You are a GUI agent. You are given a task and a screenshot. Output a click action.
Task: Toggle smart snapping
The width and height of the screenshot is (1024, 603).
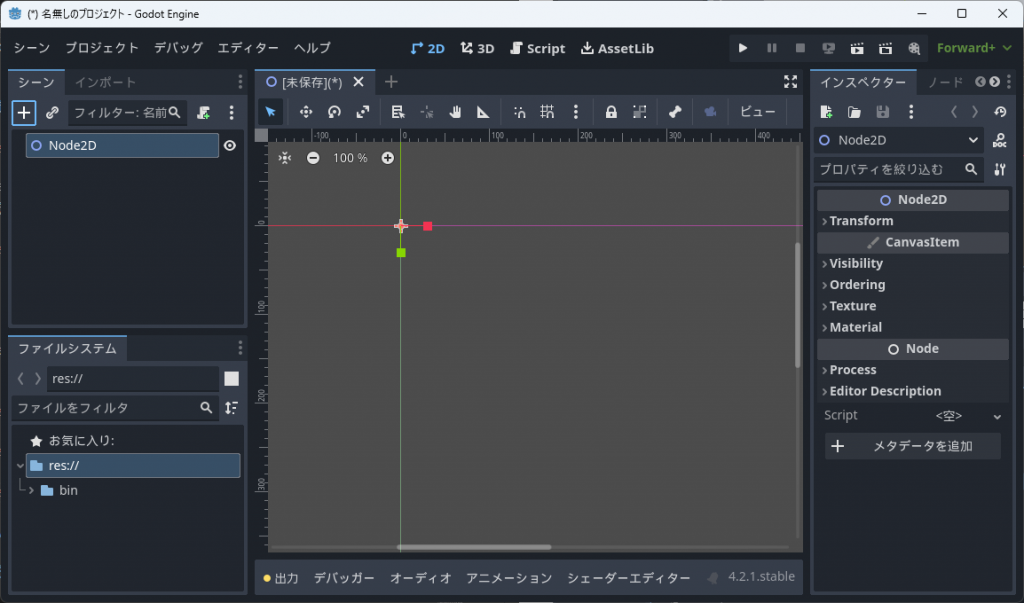519,112
